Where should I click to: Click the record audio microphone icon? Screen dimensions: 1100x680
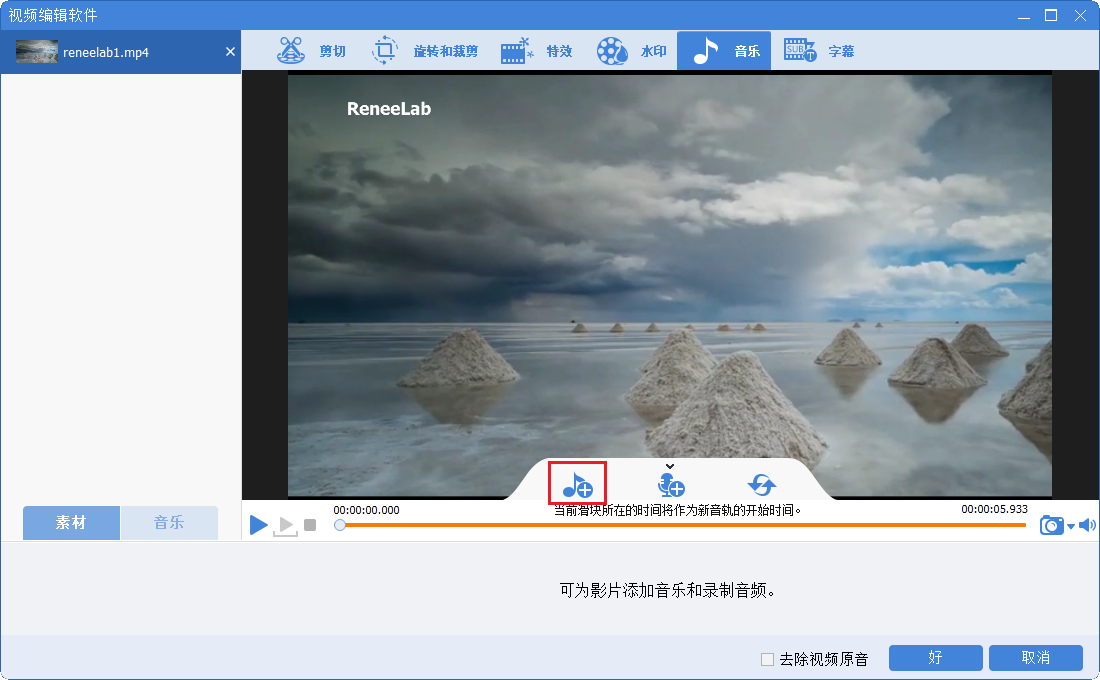point(671,485)
